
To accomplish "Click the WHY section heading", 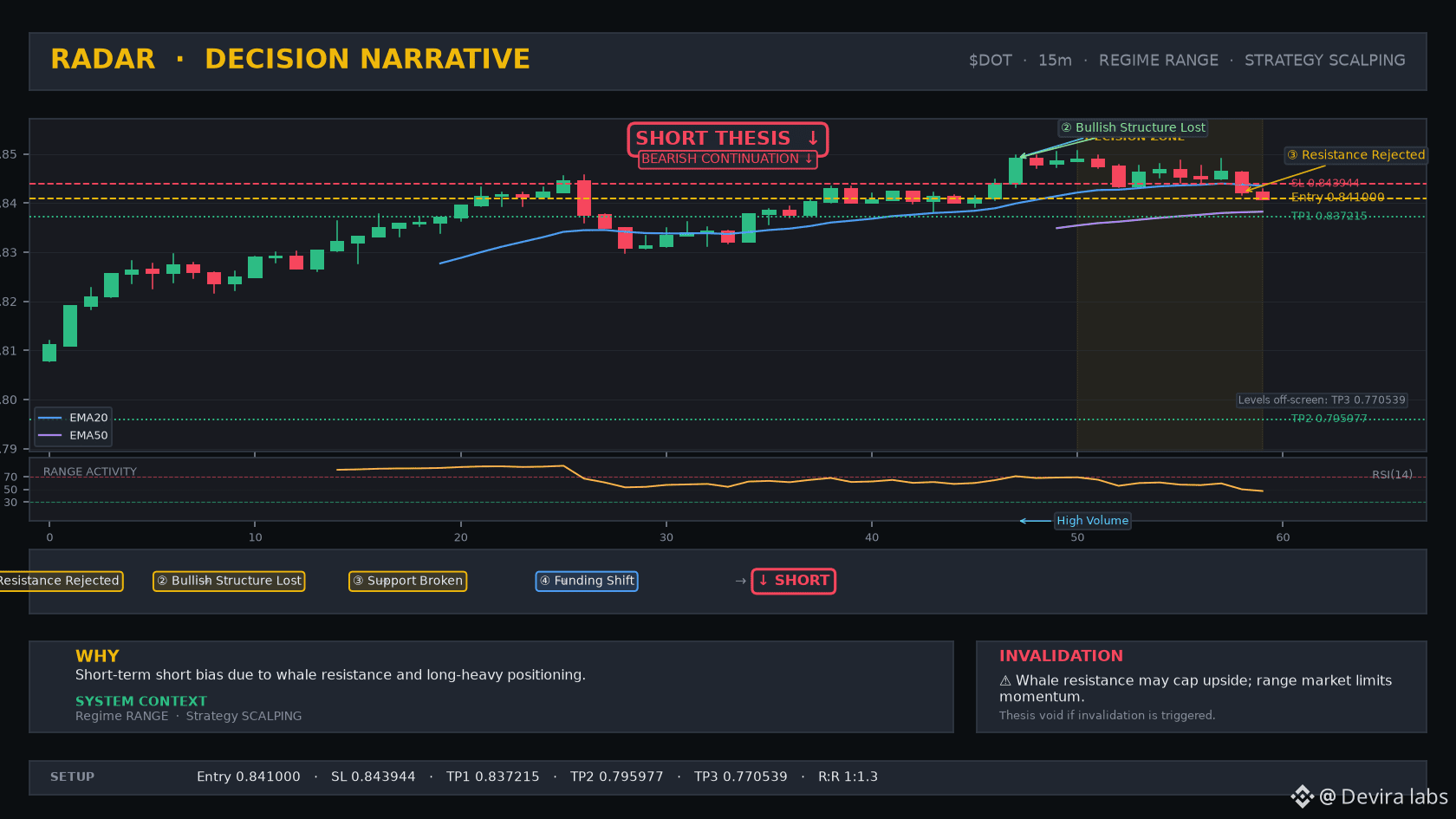I will pos(97,656).
